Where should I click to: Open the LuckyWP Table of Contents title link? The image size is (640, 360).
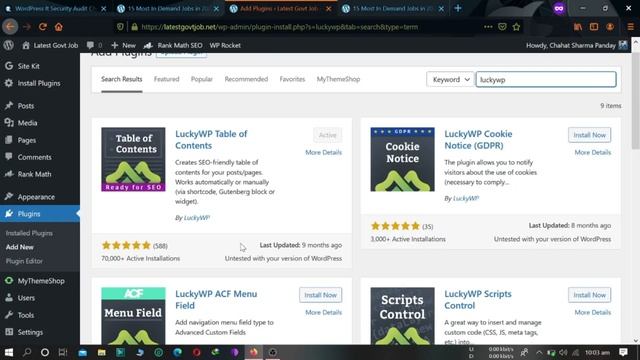[211, 140]
